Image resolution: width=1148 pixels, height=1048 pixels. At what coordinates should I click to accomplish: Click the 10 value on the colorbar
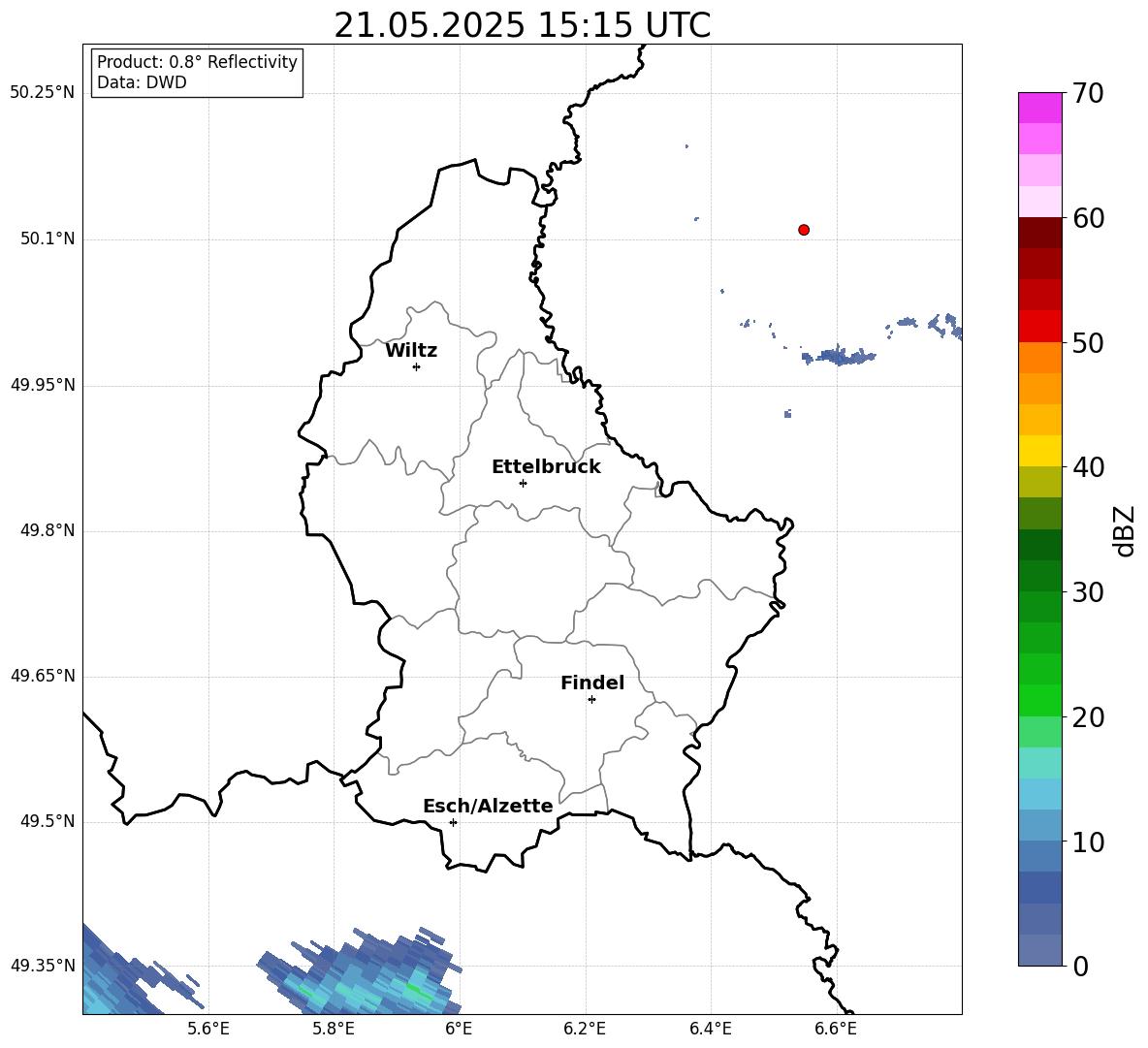click(x=1088, y=842)
